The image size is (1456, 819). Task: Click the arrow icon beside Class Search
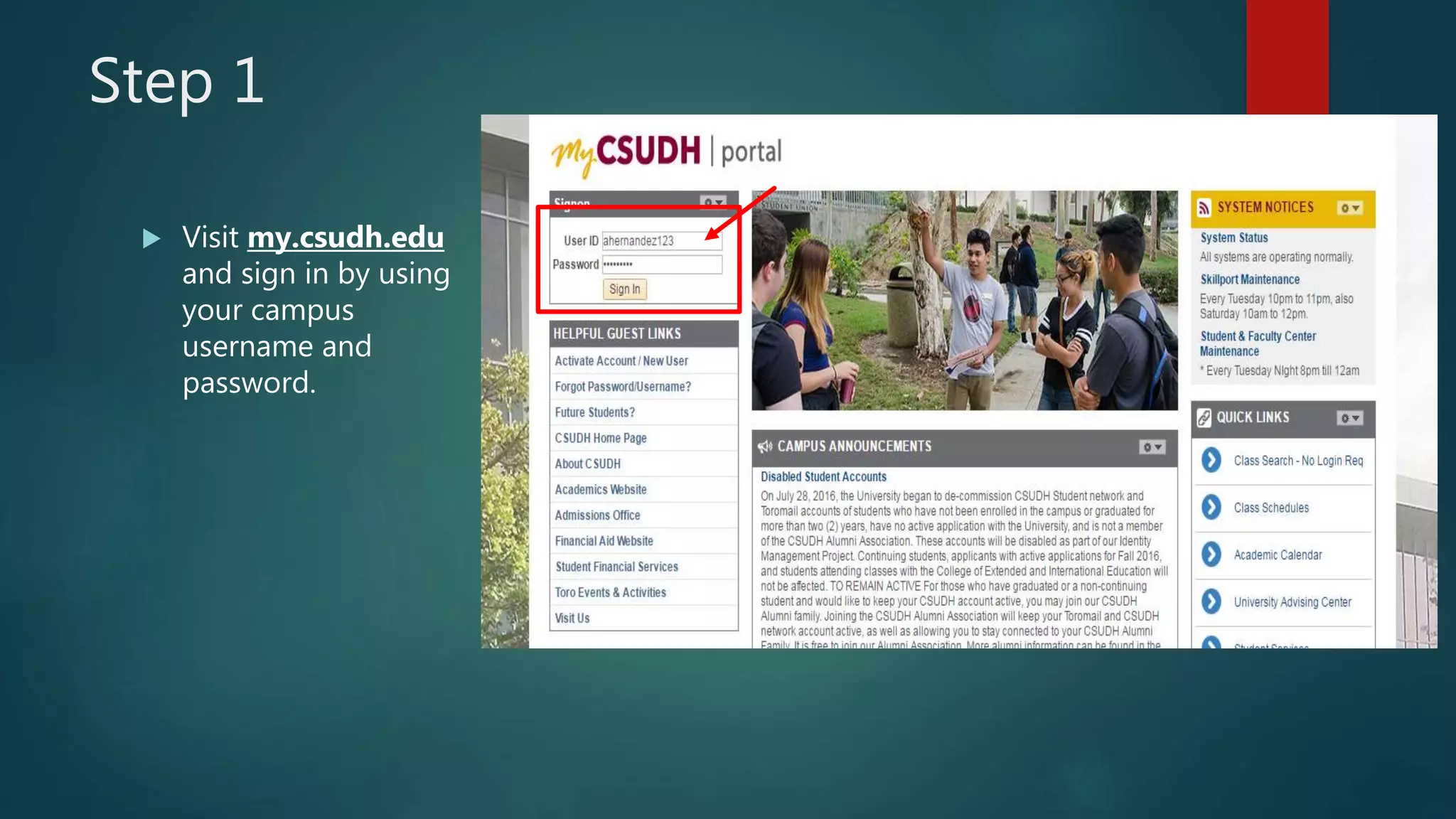1211,461
